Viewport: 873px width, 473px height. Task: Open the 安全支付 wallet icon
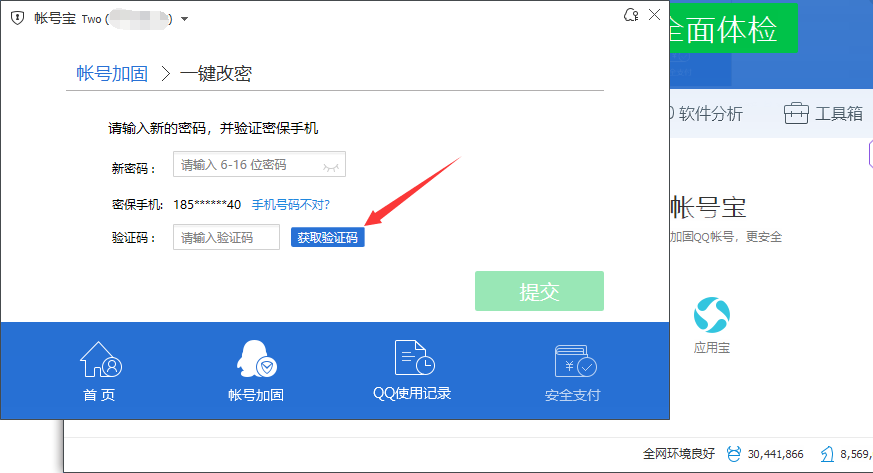[x=575, y=361]
